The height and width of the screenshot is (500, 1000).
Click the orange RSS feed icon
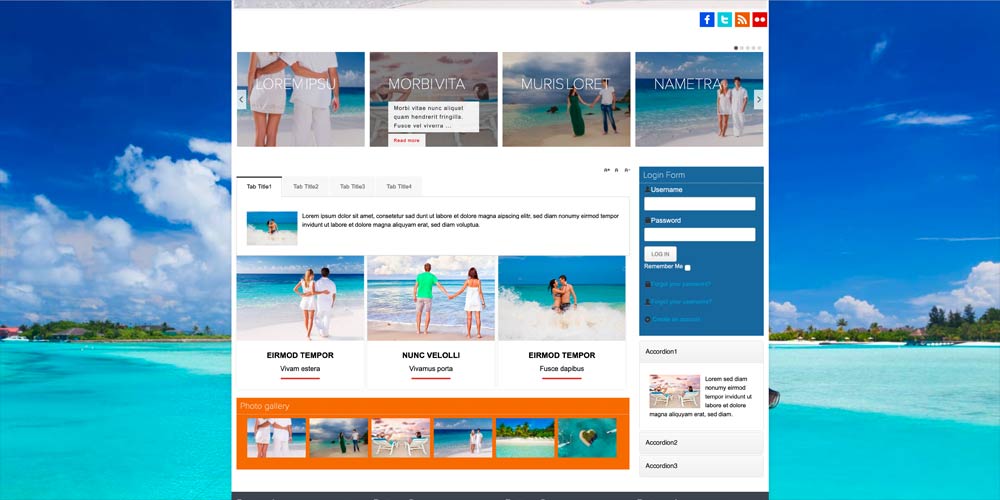click(742, 20)
